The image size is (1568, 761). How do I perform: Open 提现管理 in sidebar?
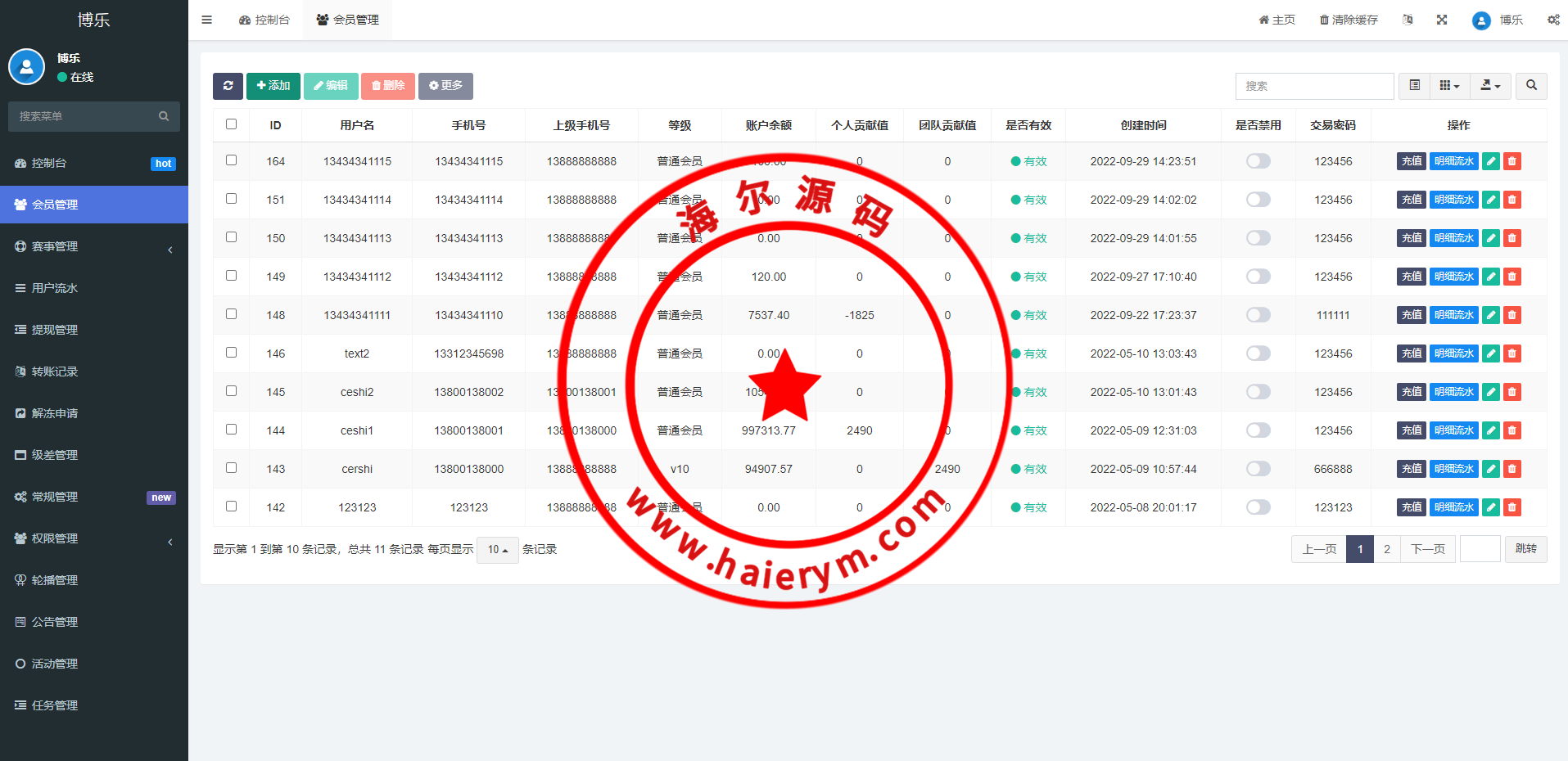[x=94, y=330]
